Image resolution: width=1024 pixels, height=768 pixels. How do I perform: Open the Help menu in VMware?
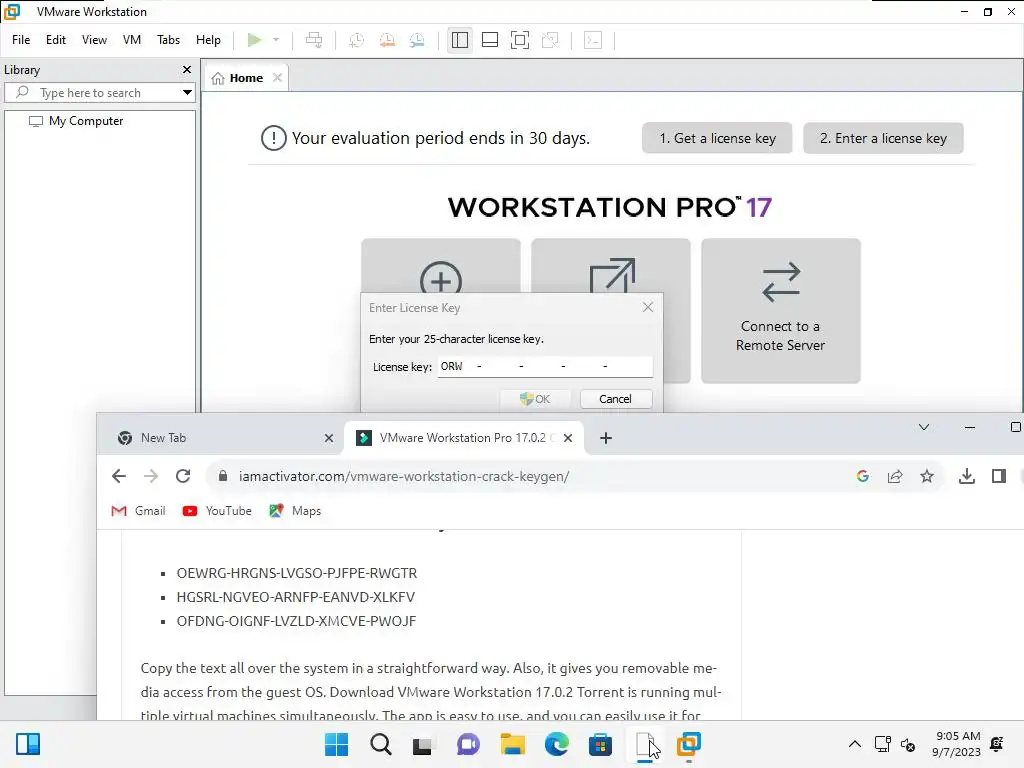(208, 40)
